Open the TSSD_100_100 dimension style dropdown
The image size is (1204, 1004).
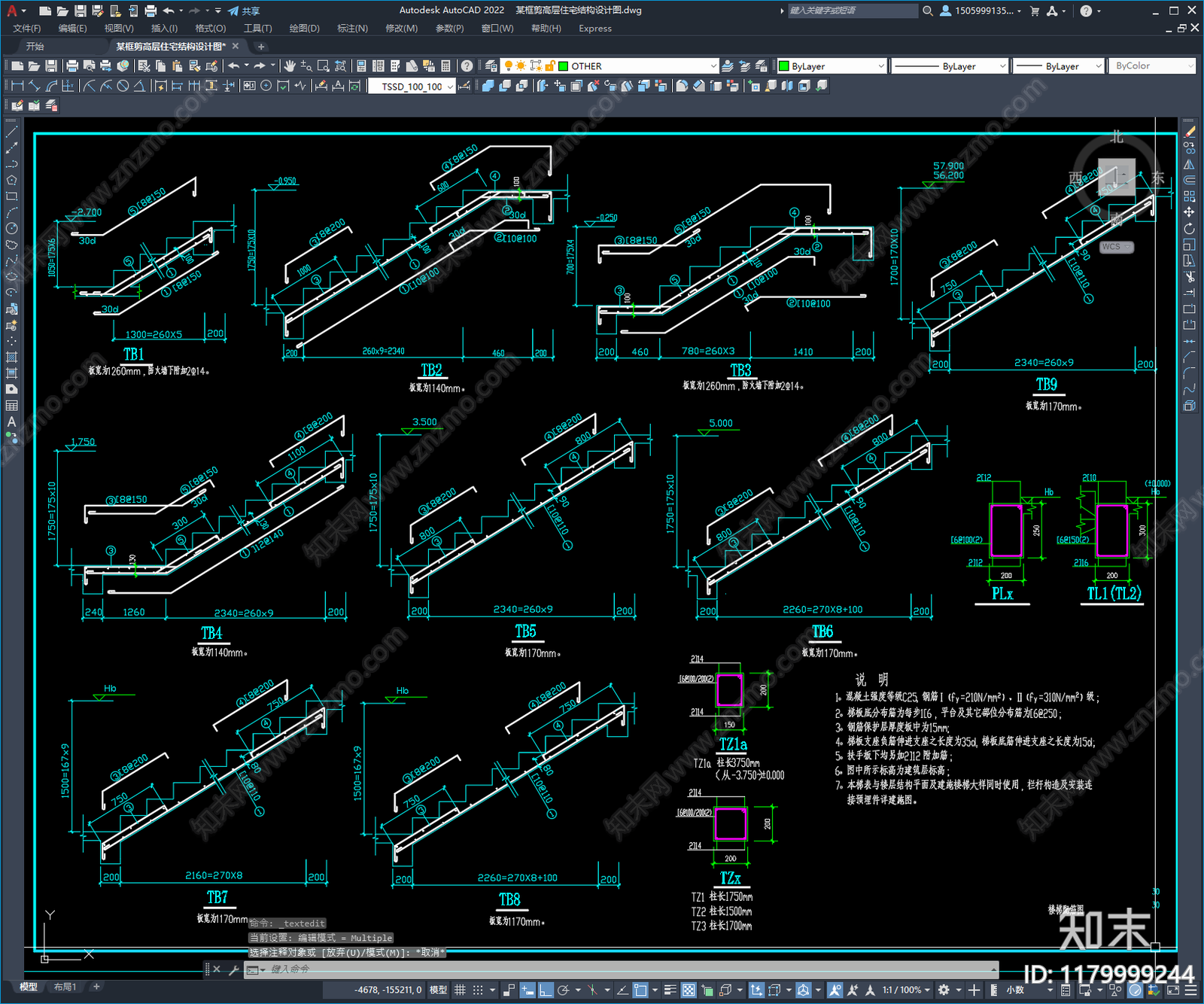pyautogui.click(x=412, y=86)
